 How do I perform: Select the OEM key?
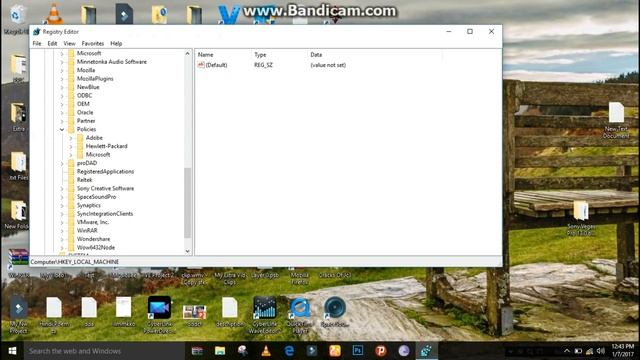point(83,104)
